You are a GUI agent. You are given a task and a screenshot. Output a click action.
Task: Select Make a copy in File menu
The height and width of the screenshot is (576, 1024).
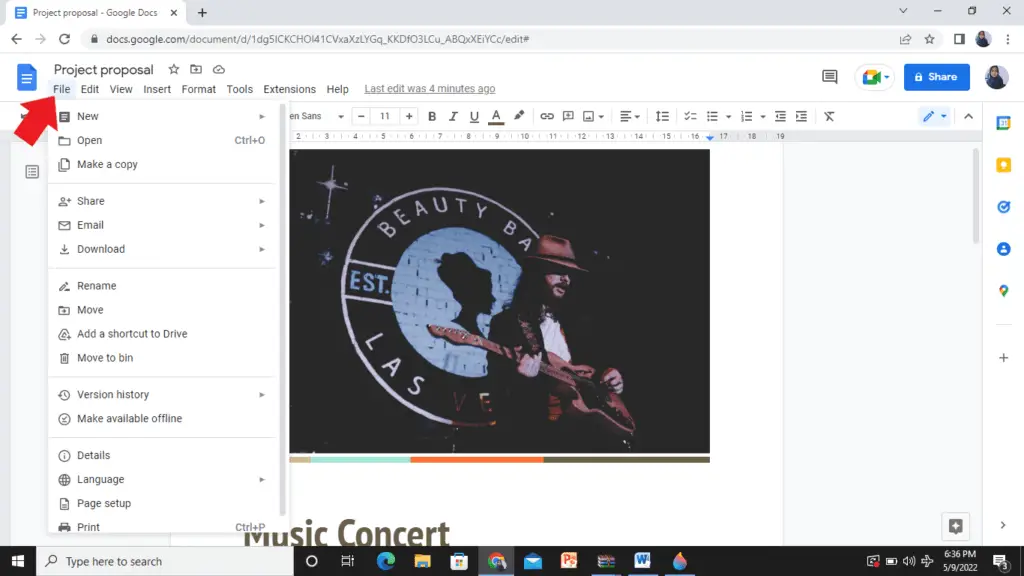click(163, 164)
